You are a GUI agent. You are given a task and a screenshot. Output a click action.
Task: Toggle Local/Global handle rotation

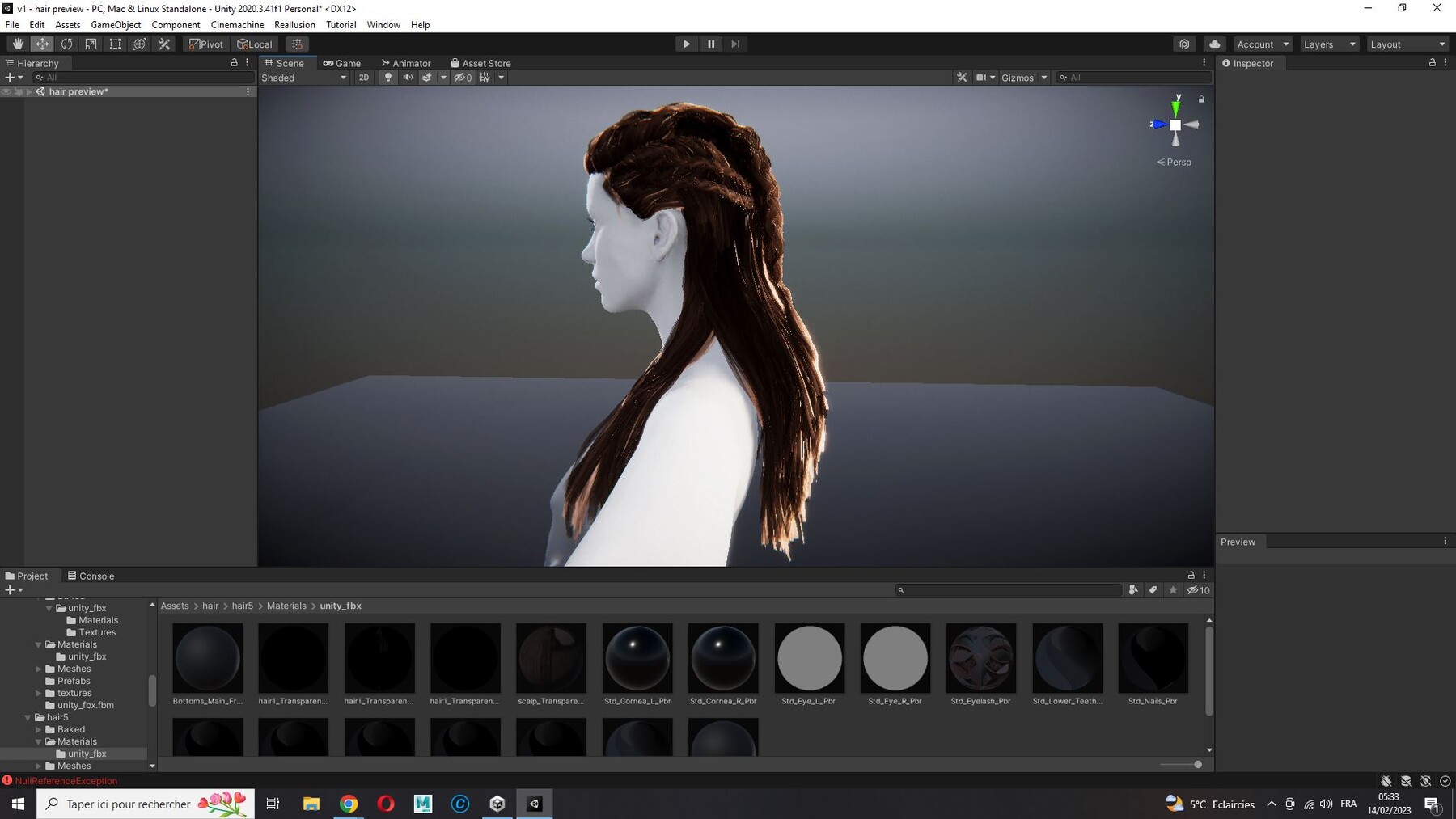click(255, 44)
